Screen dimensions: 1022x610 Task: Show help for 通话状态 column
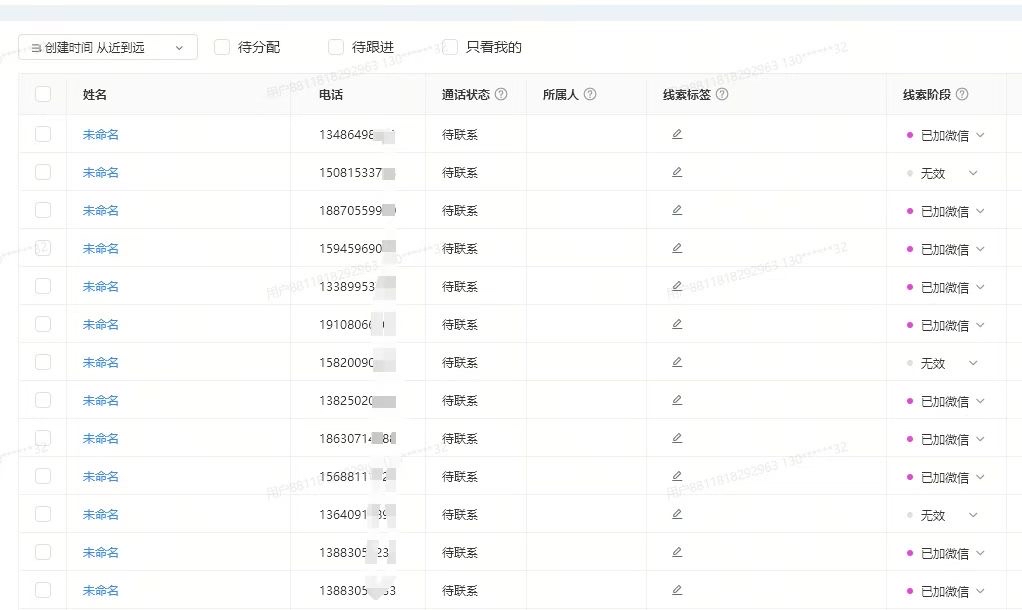click(x=501, y=94)
